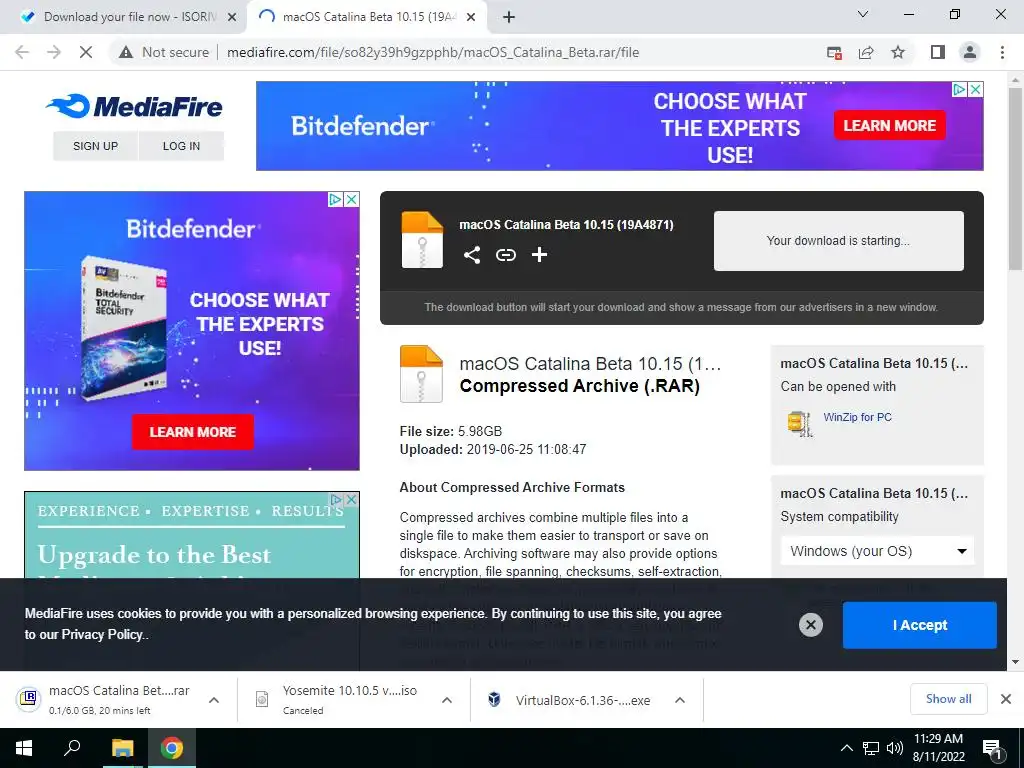Close the macOS Catalina Beta tab
Image resolution: width=1024 pixels, height=768 pixels.
(471, 18)
